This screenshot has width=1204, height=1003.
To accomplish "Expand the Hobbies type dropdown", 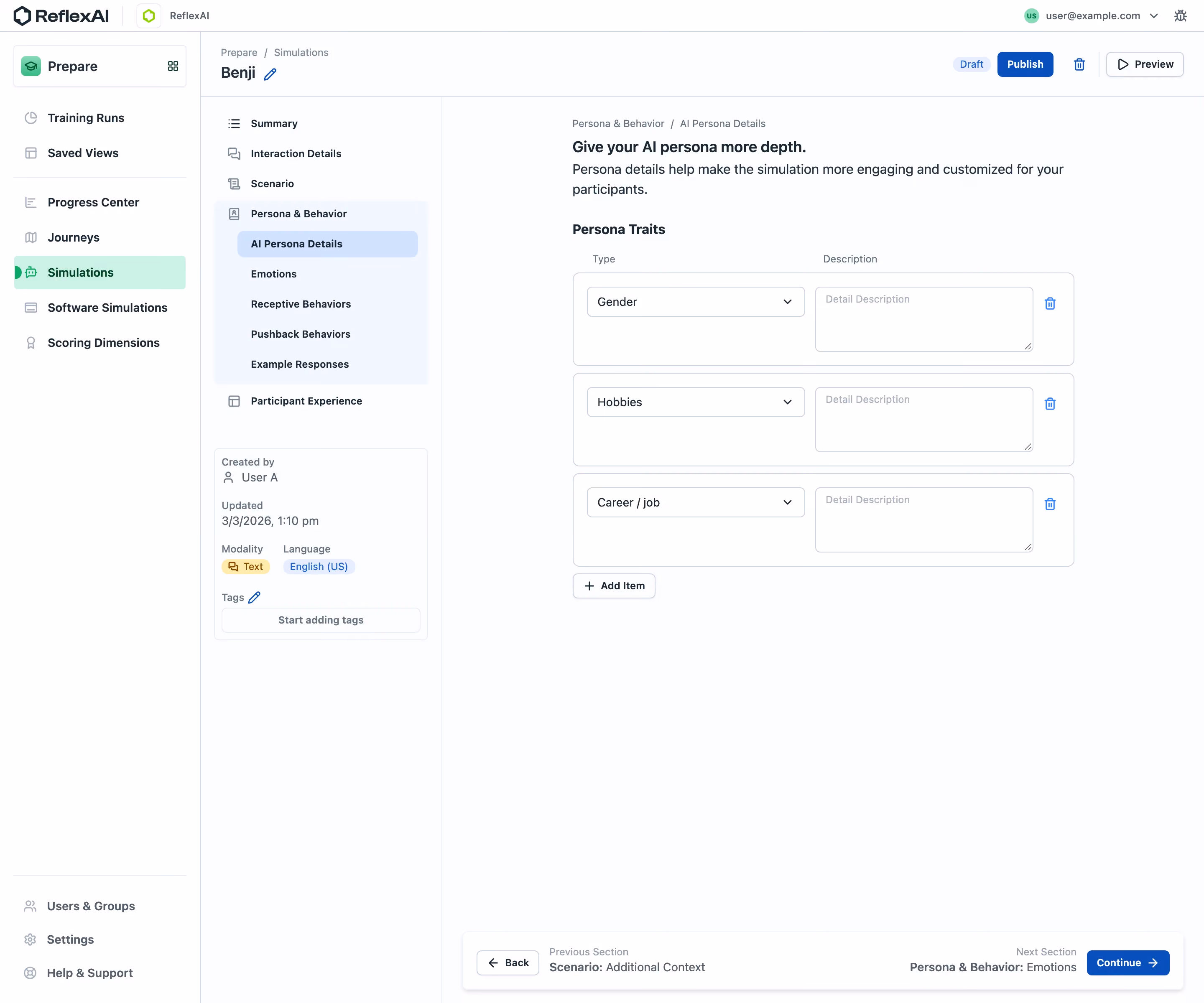I will click(x=696, y=402).
